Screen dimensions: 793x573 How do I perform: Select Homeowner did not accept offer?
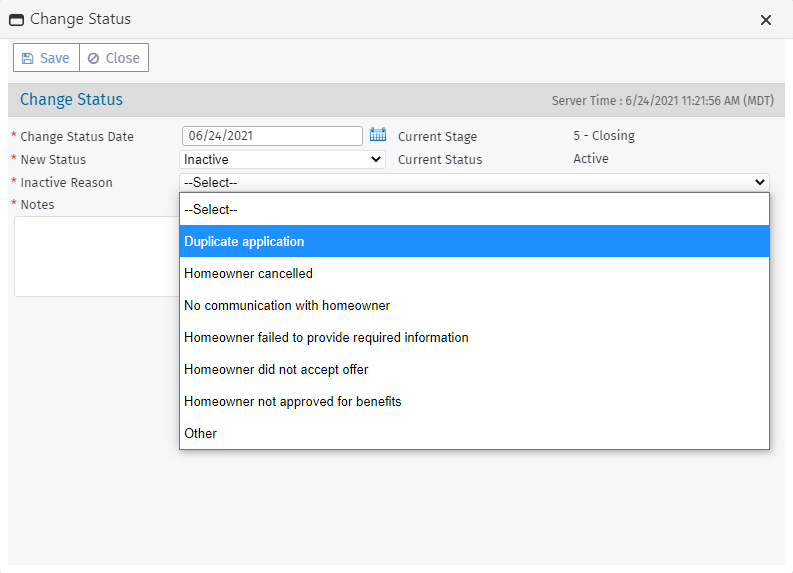coord(474,370)
